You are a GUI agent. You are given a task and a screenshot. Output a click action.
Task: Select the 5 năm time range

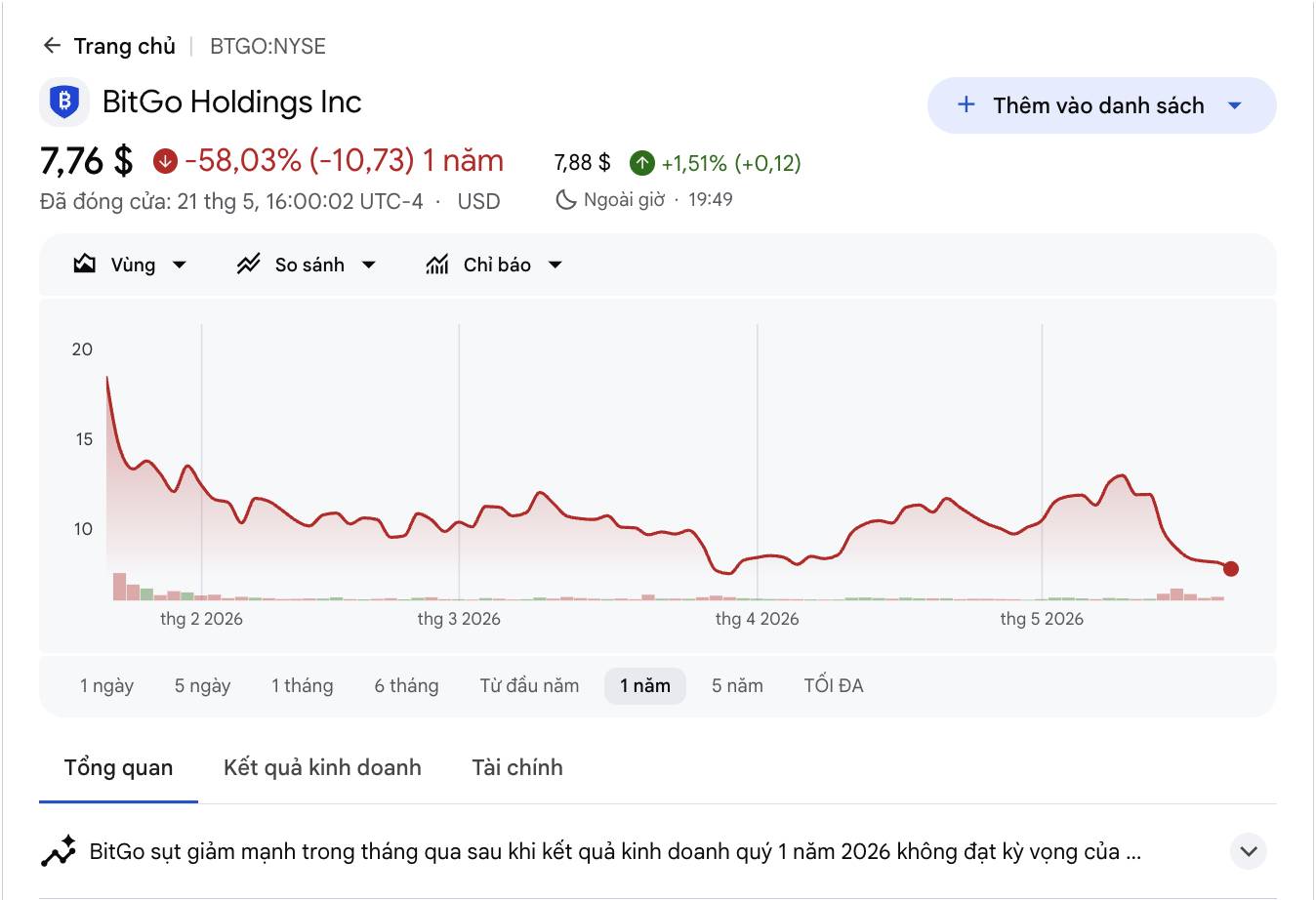737,685
